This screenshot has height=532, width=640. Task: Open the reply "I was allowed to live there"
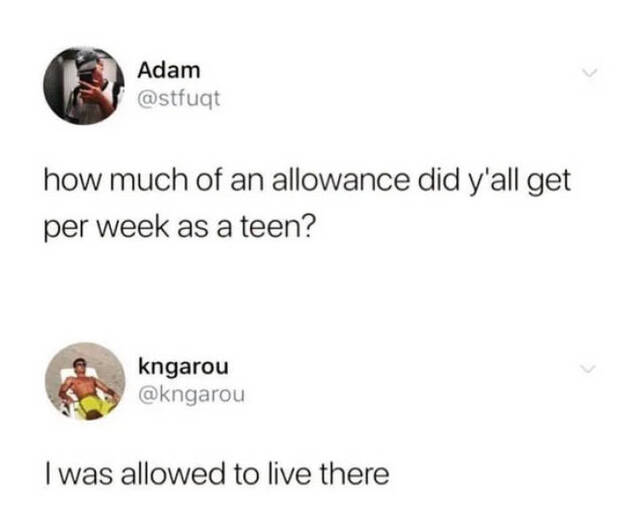(217, 474)
